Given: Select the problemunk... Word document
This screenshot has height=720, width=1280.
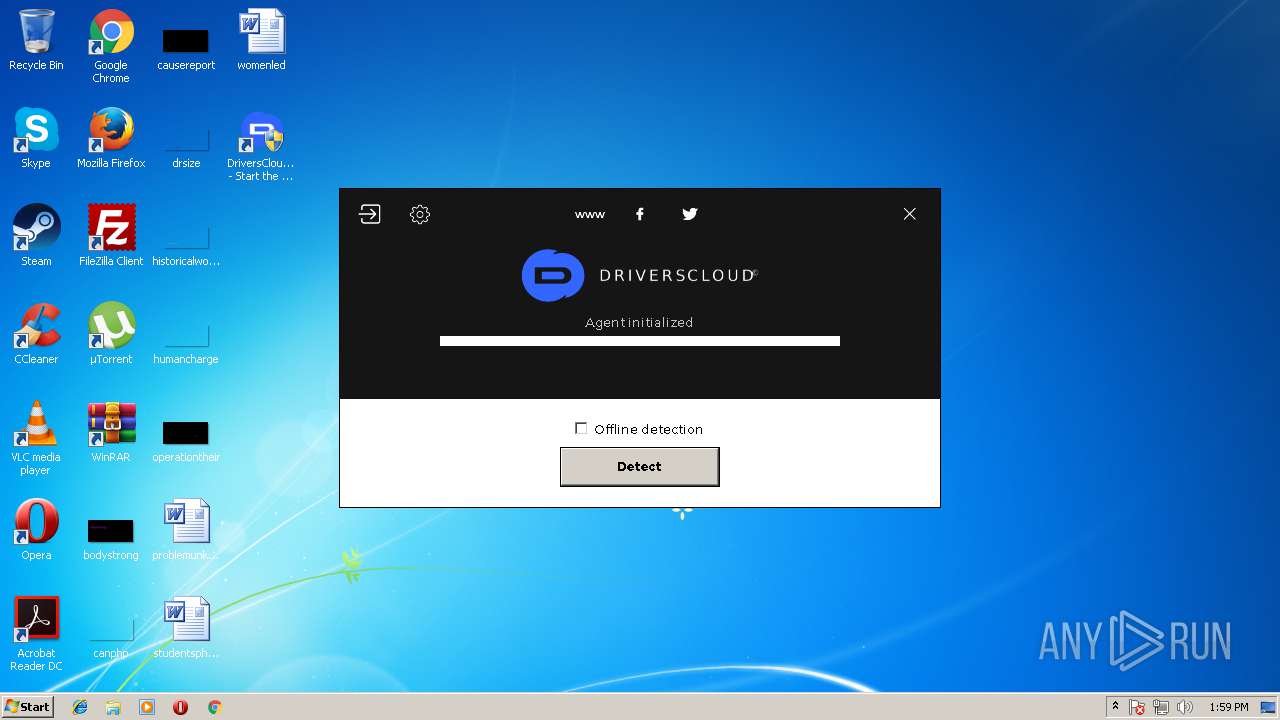Looking at the screenshot, I should tap(186, 530).
